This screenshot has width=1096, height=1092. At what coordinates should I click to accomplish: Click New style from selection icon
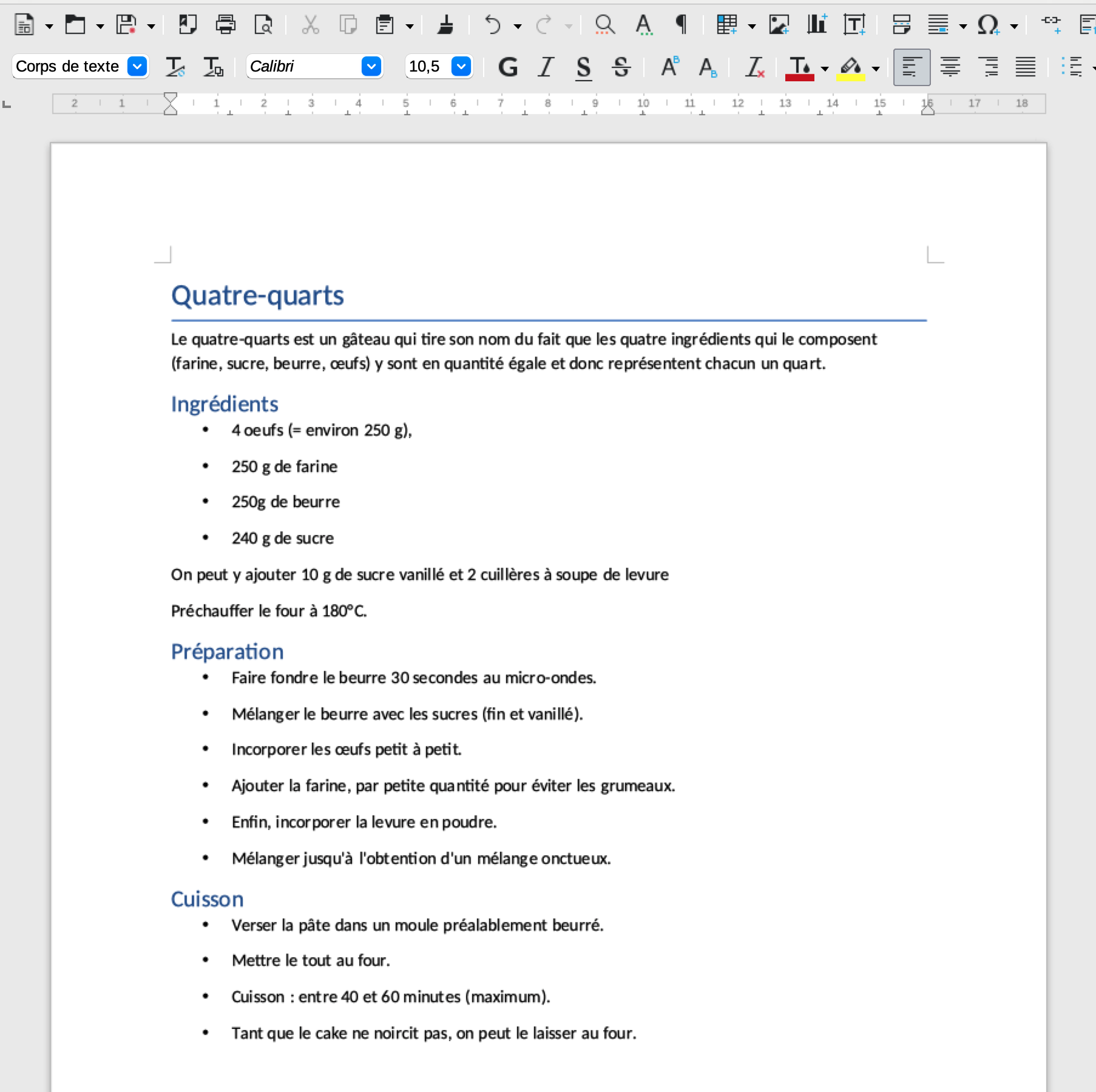click(213, 67)
